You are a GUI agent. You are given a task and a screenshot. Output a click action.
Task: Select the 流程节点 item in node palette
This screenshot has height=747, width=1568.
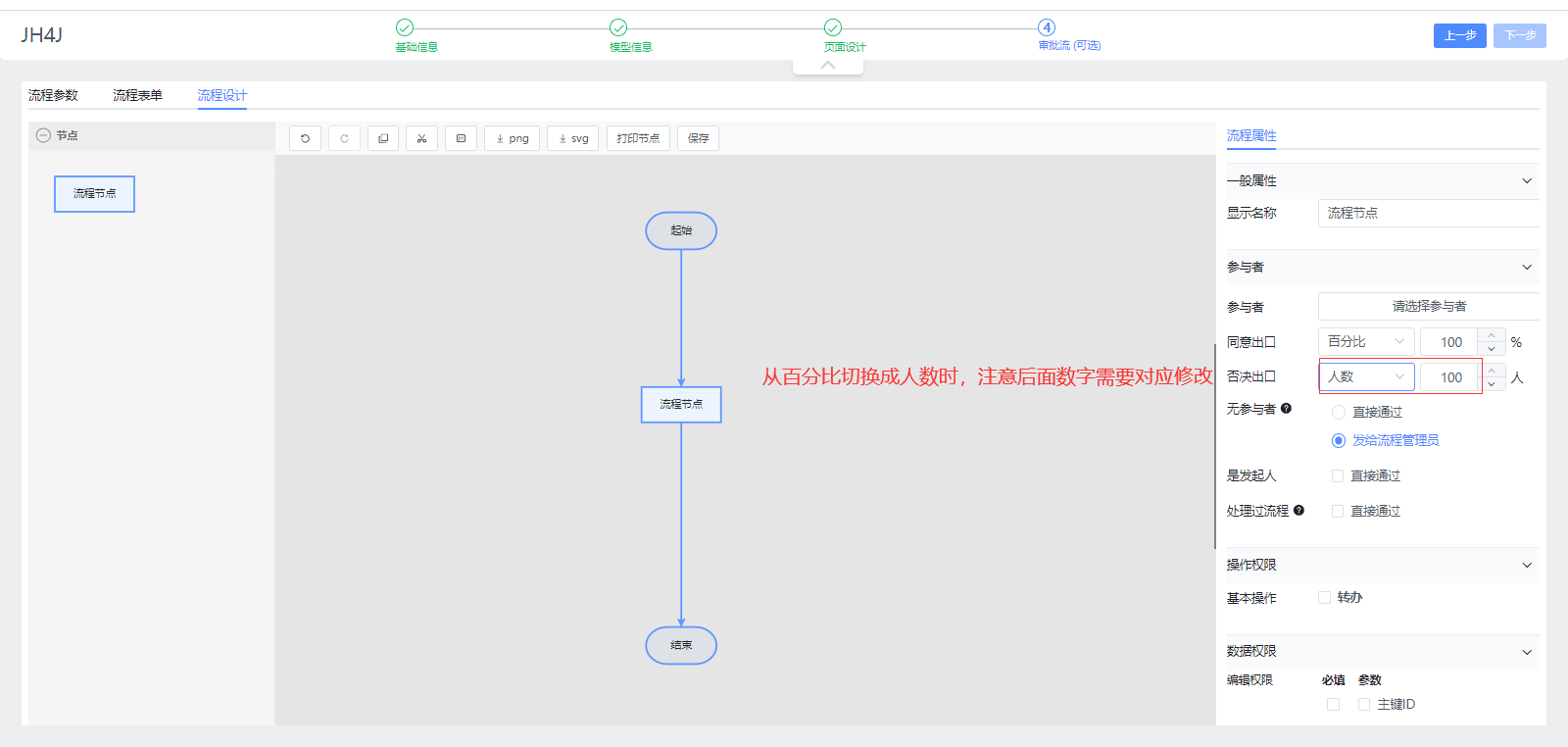94,194
